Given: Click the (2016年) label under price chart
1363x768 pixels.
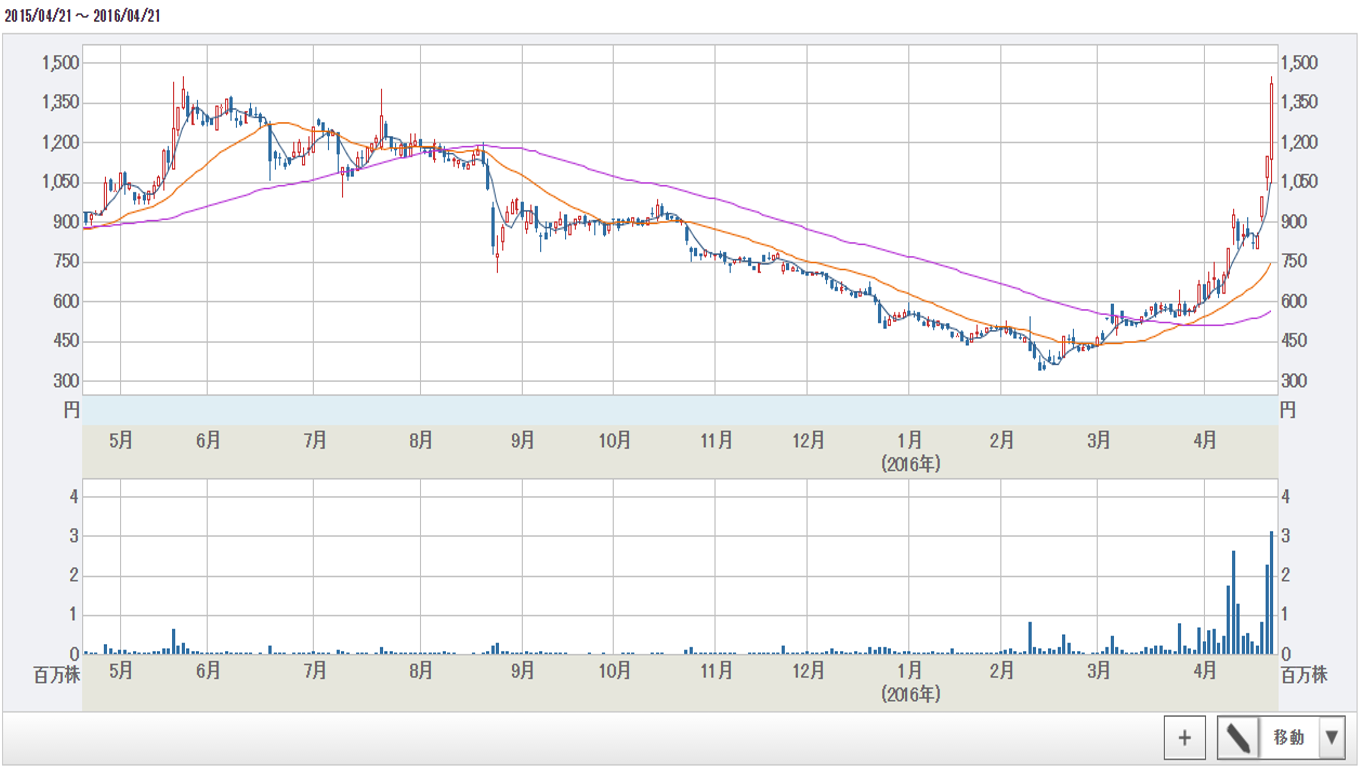Looking at the screenshot, I should click(910, 463).
